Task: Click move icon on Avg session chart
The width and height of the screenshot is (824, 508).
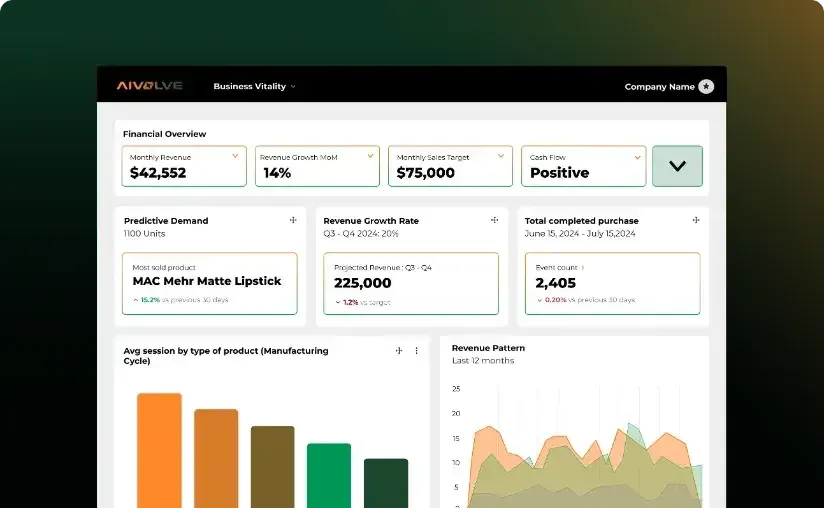Action: 399,350
